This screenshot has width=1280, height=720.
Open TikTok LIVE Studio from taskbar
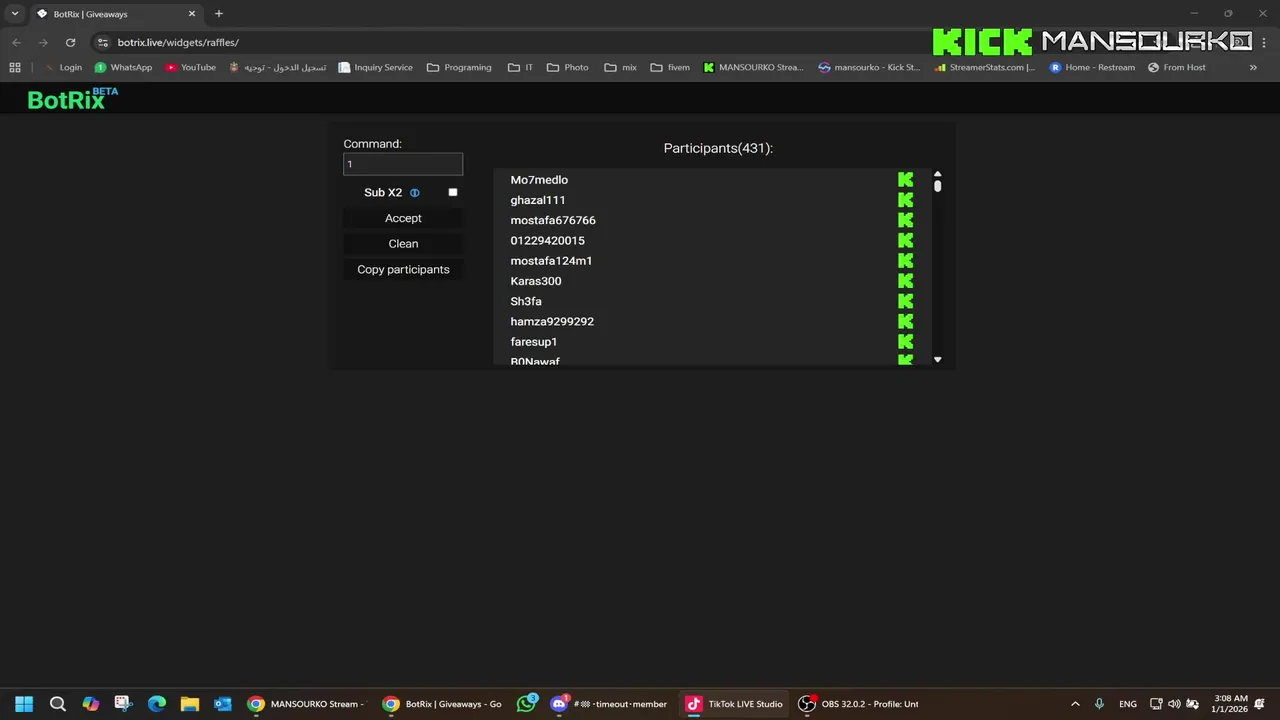click(x=733, y=704)
